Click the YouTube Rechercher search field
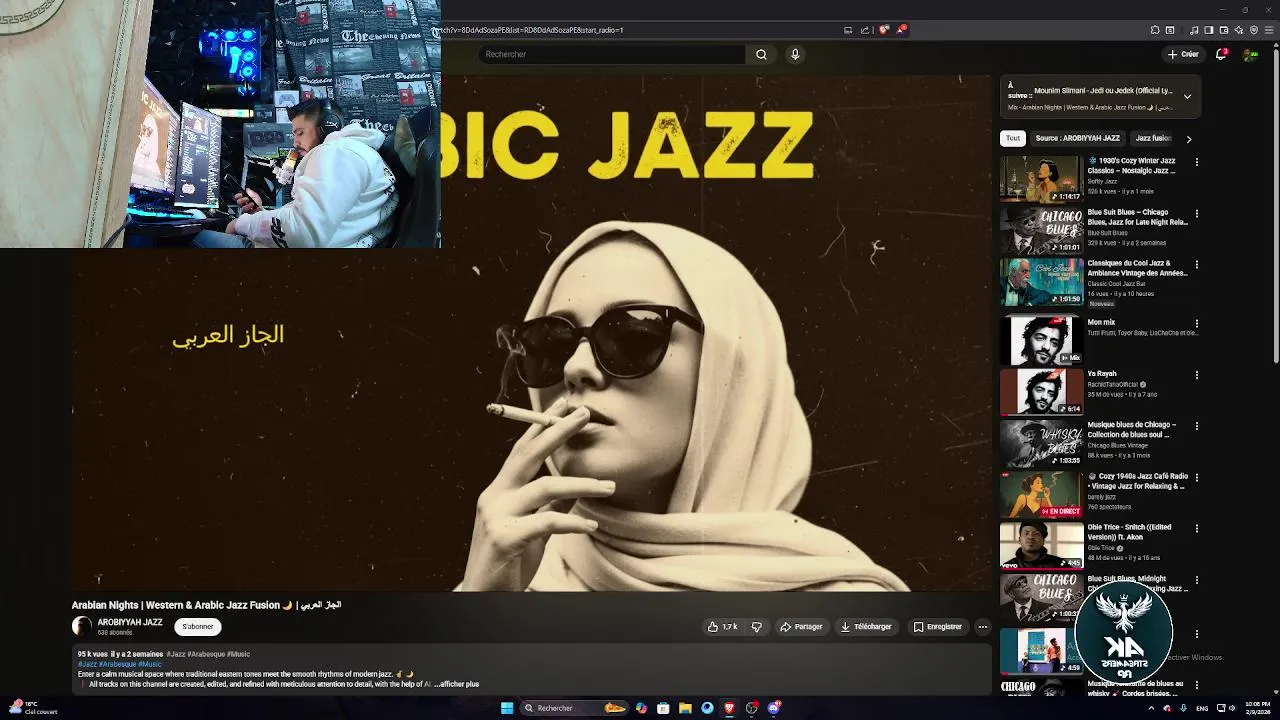Viewport: 1280px width, 720px height. [x=612, y=54]
